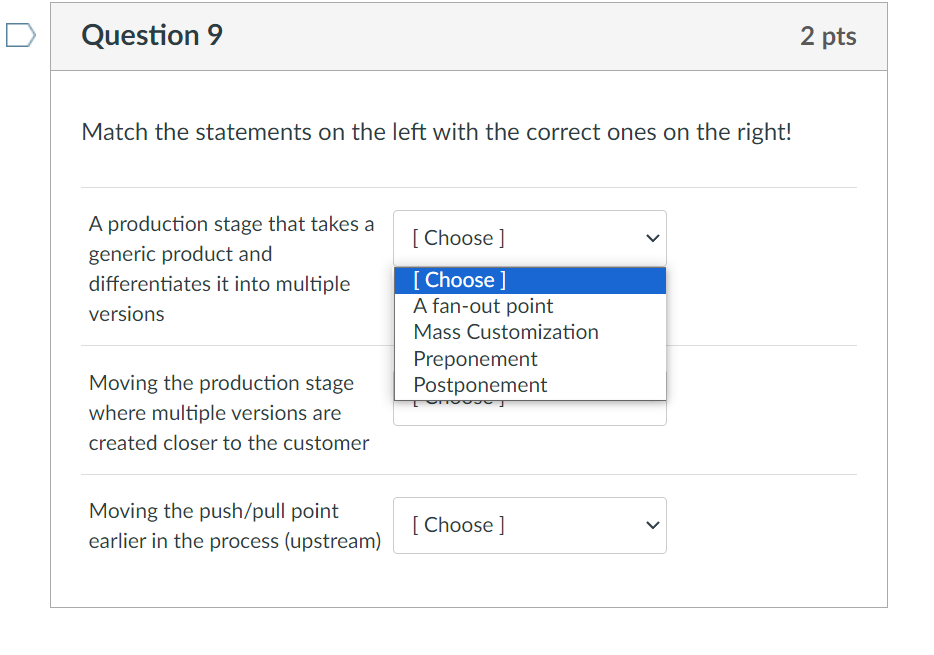Select 'Mass Customization' in the dropdown list

pyautogui.click(x=505, y=332)
